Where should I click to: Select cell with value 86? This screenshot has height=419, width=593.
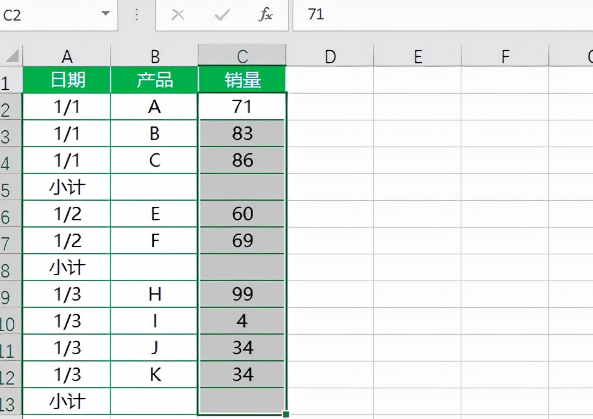(x=242, y=160)
